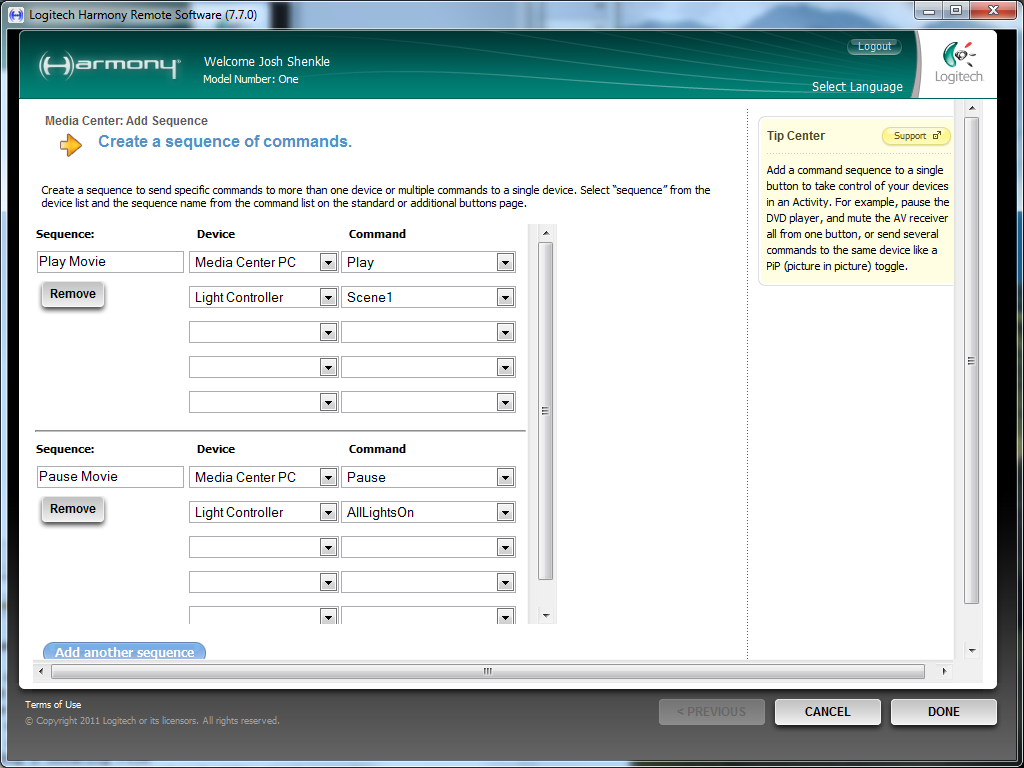Open third empty command dropdown in Pause Movie

pos(428,547)
